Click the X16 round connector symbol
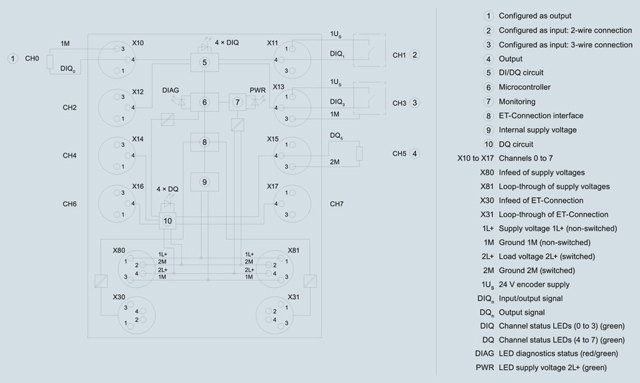The image size is (640, 383). click(117, 203)
